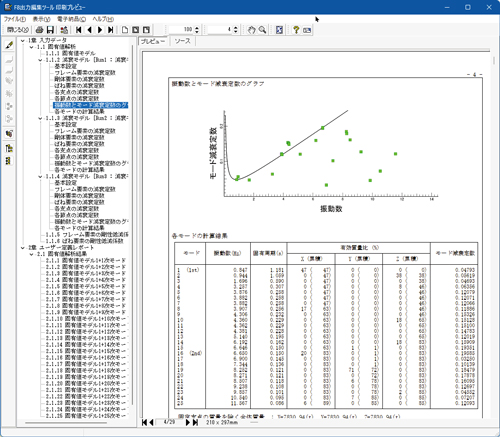Viewport: 500px width, 437px height.
Task: Open the 電子納品 menu
Action: point(71,19)
